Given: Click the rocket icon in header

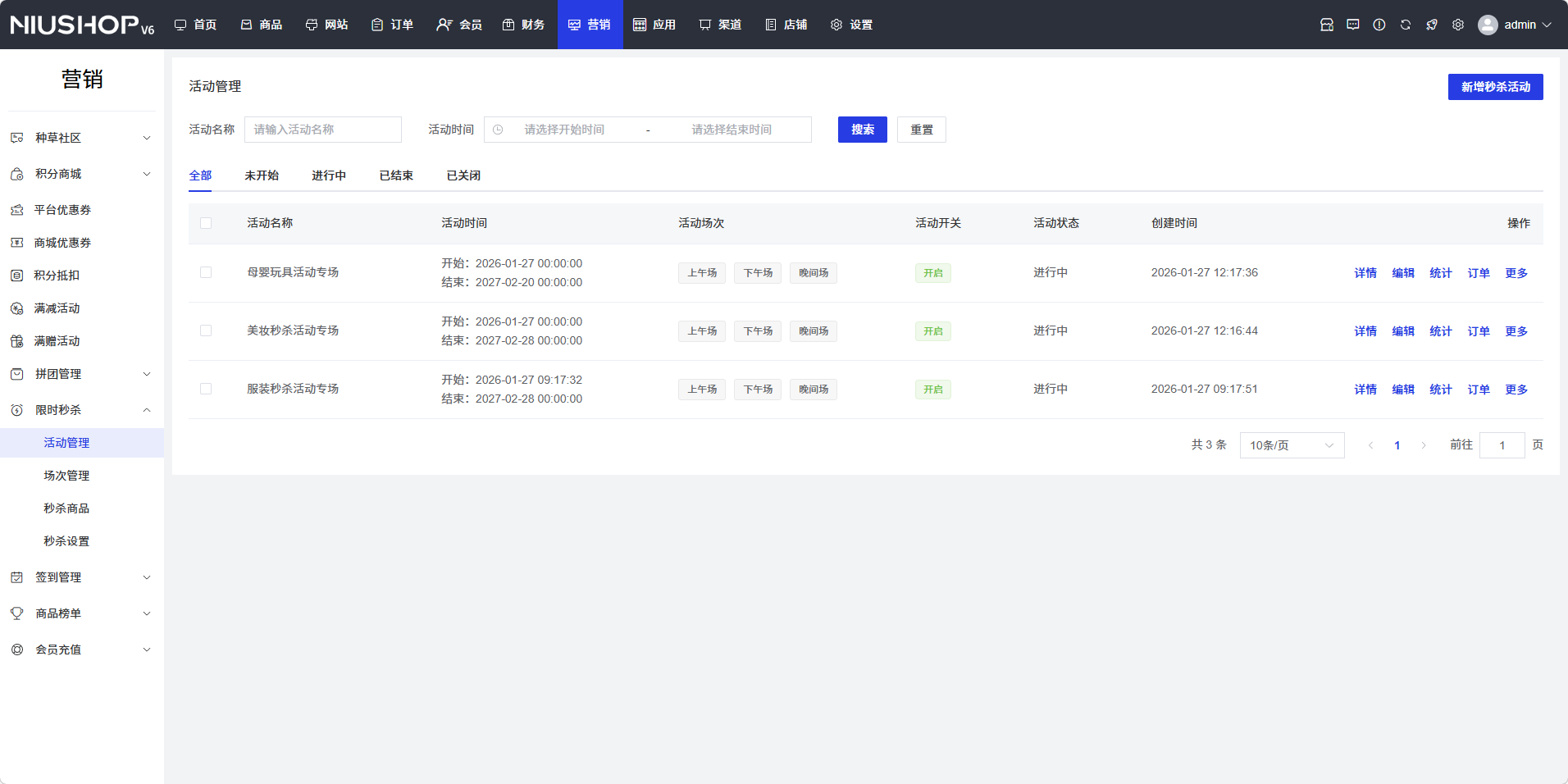Looking at the screenshot, I should point(1431,25).
